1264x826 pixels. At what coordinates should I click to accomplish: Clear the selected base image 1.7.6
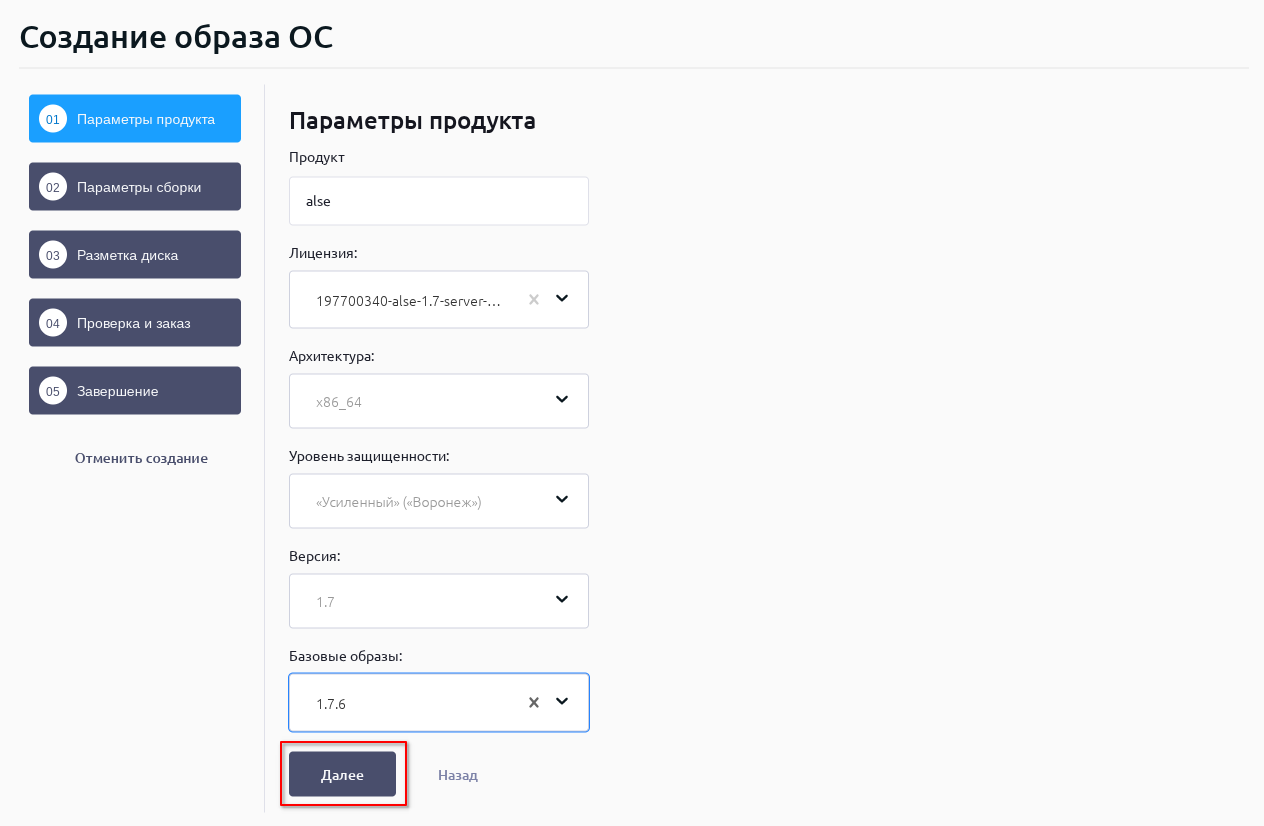(534, 703)
